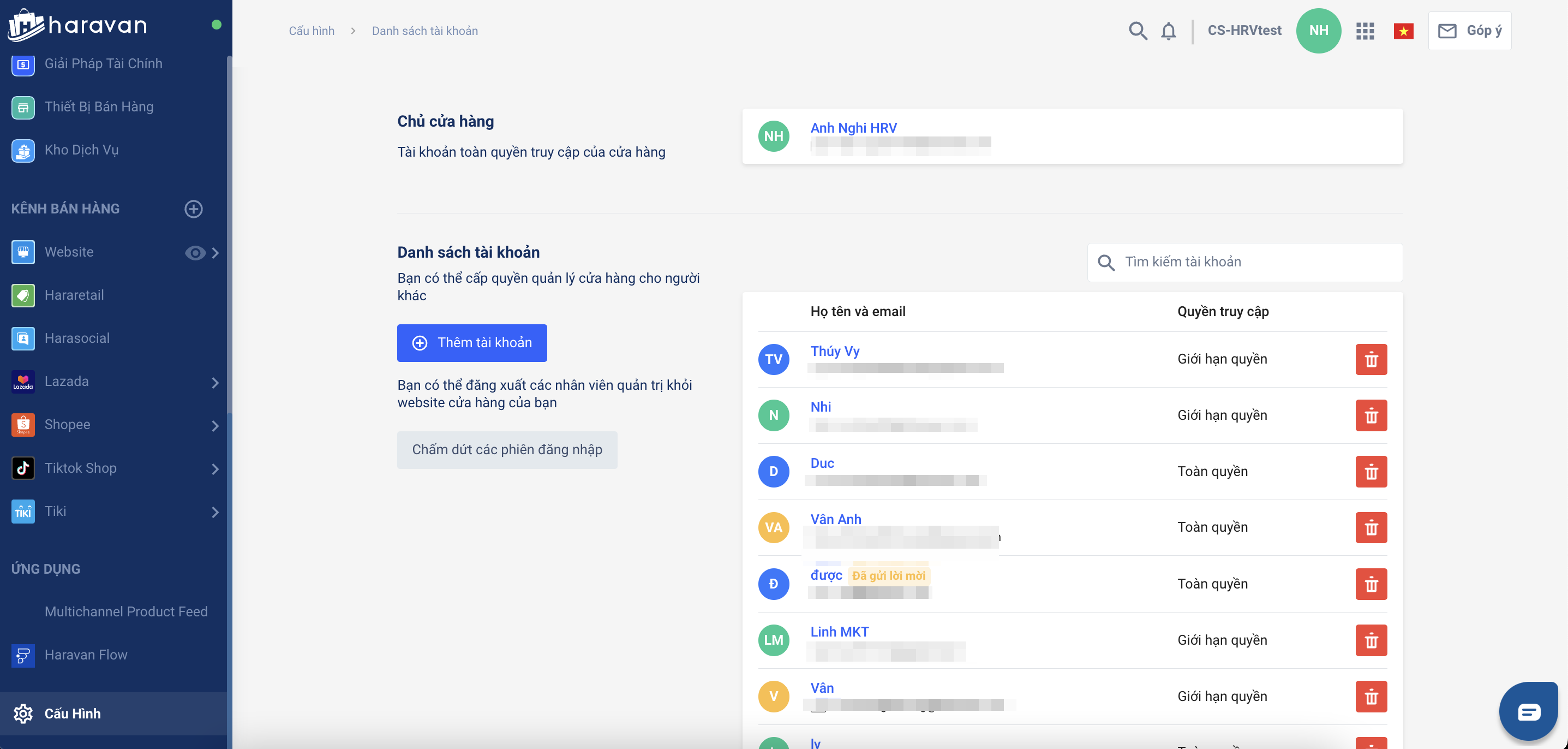This screenshot has width=1568, height=749.
Task: Click the Kho Dịch Vụ icon
Action: (23, 151)
